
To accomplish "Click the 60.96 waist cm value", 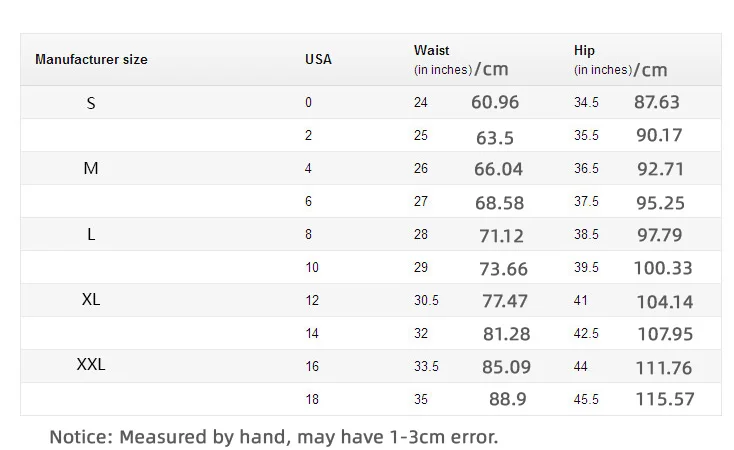I will pos(495,102).
